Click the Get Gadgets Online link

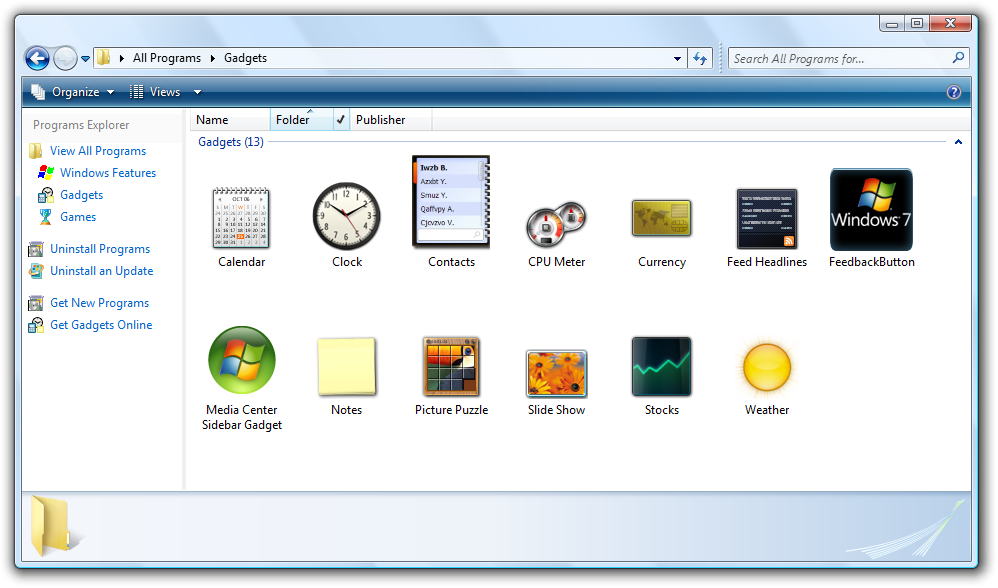tap(101, 325)
